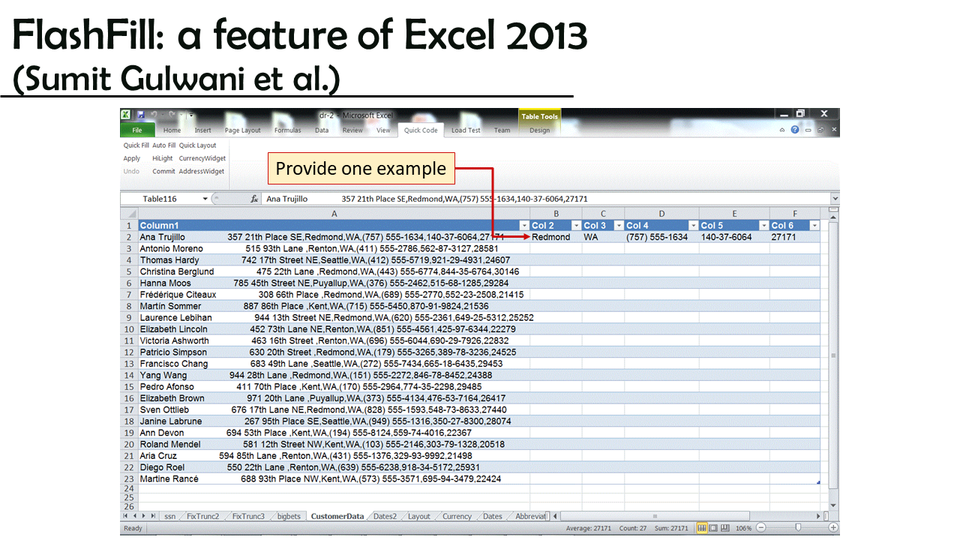Open the Col 2 filter dropdown

tap(575, 226)
